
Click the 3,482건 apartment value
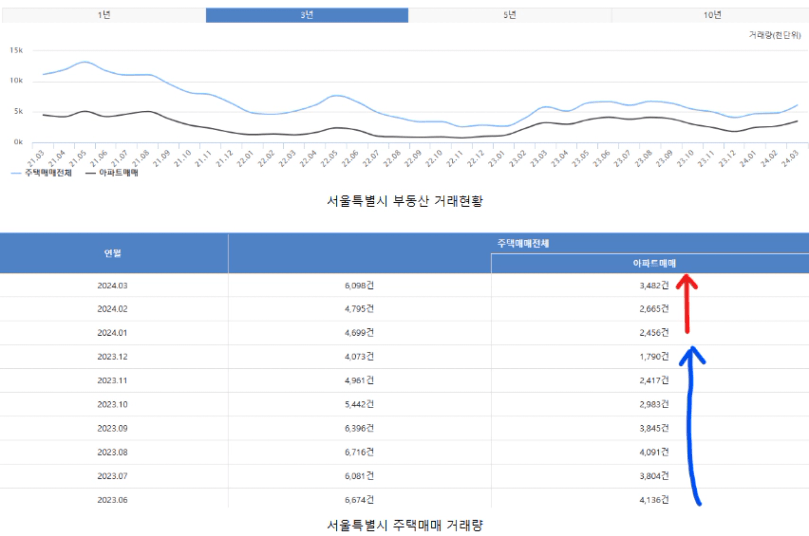click(x=654, y=285)
